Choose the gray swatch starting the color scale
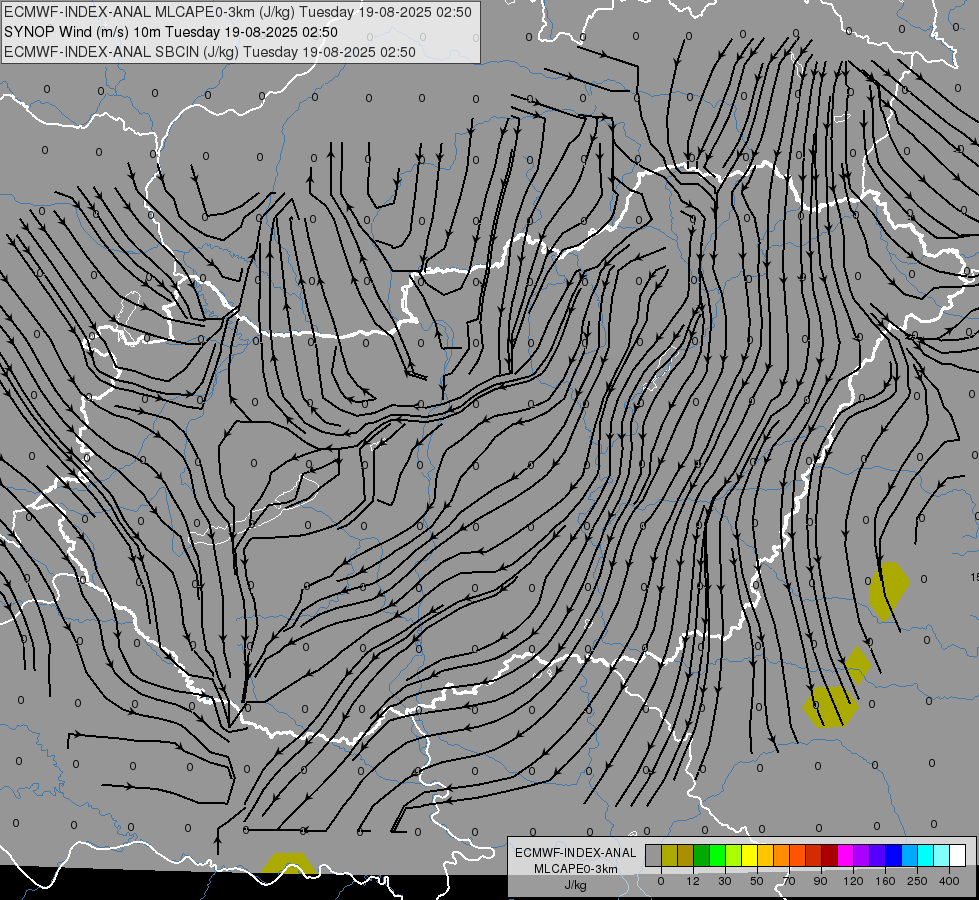 654,856
